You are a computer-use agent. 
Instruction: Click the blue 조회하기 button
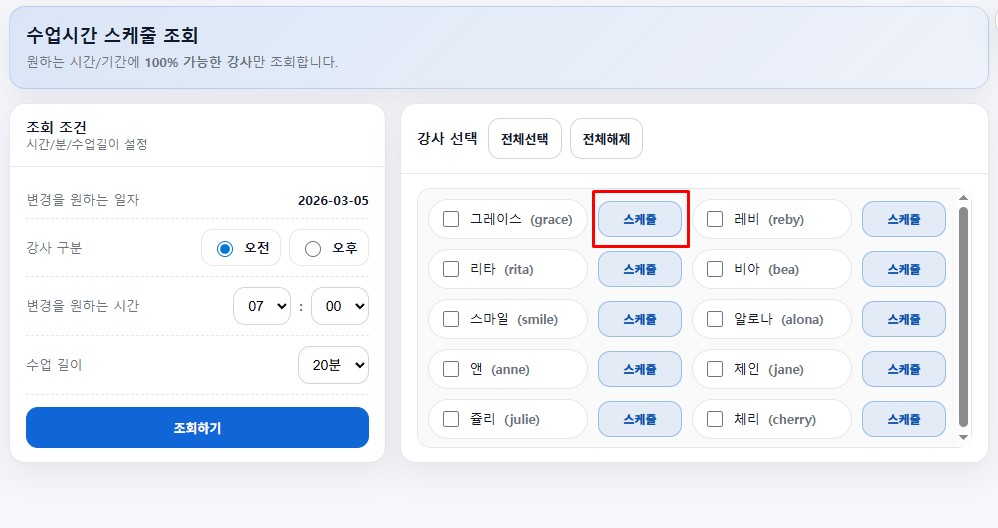click(197, 428)
